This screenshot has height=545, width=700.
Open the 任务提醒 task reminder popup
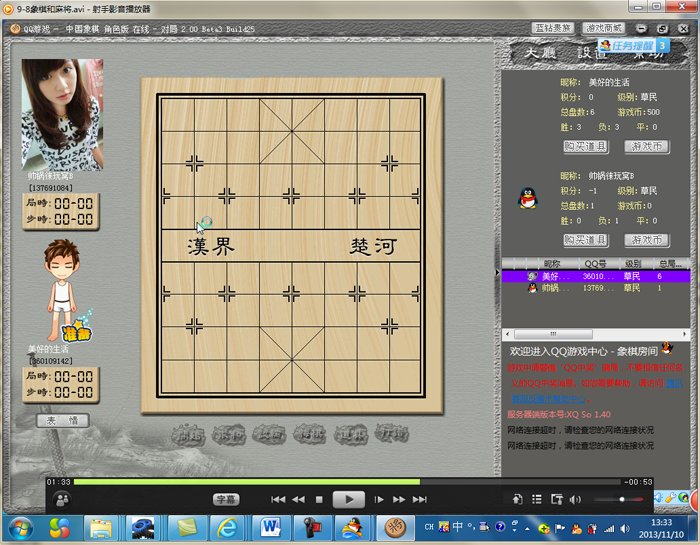[634, 46]
